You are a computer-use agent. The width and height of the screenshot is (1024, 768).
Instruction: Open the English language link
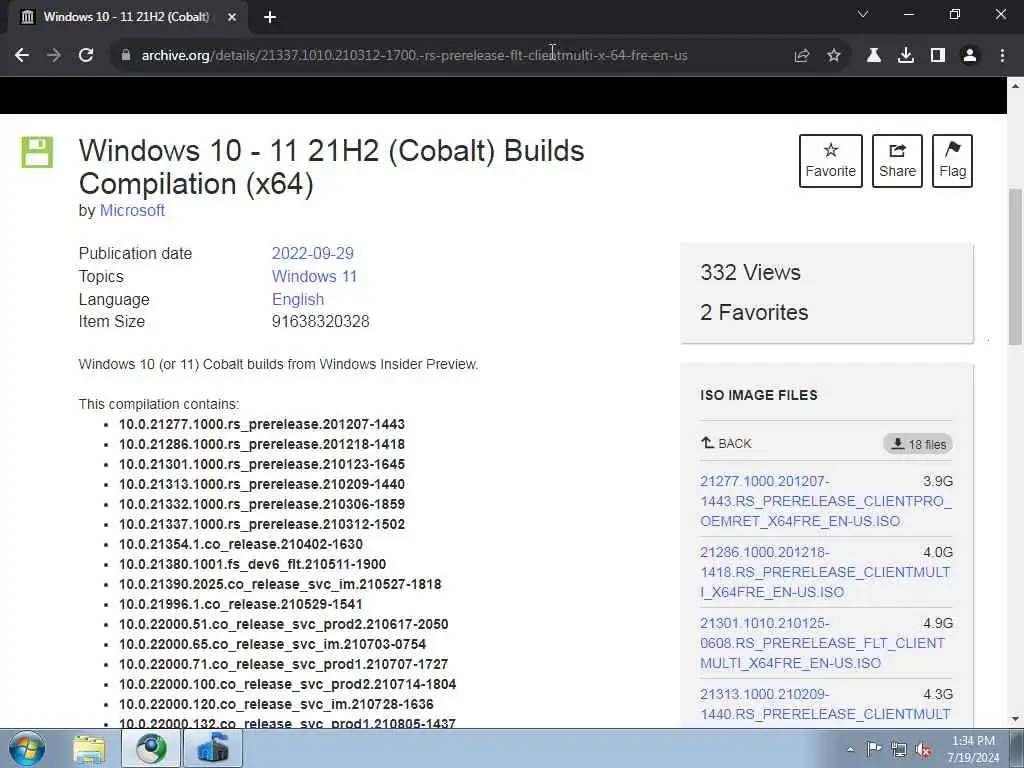298,299
